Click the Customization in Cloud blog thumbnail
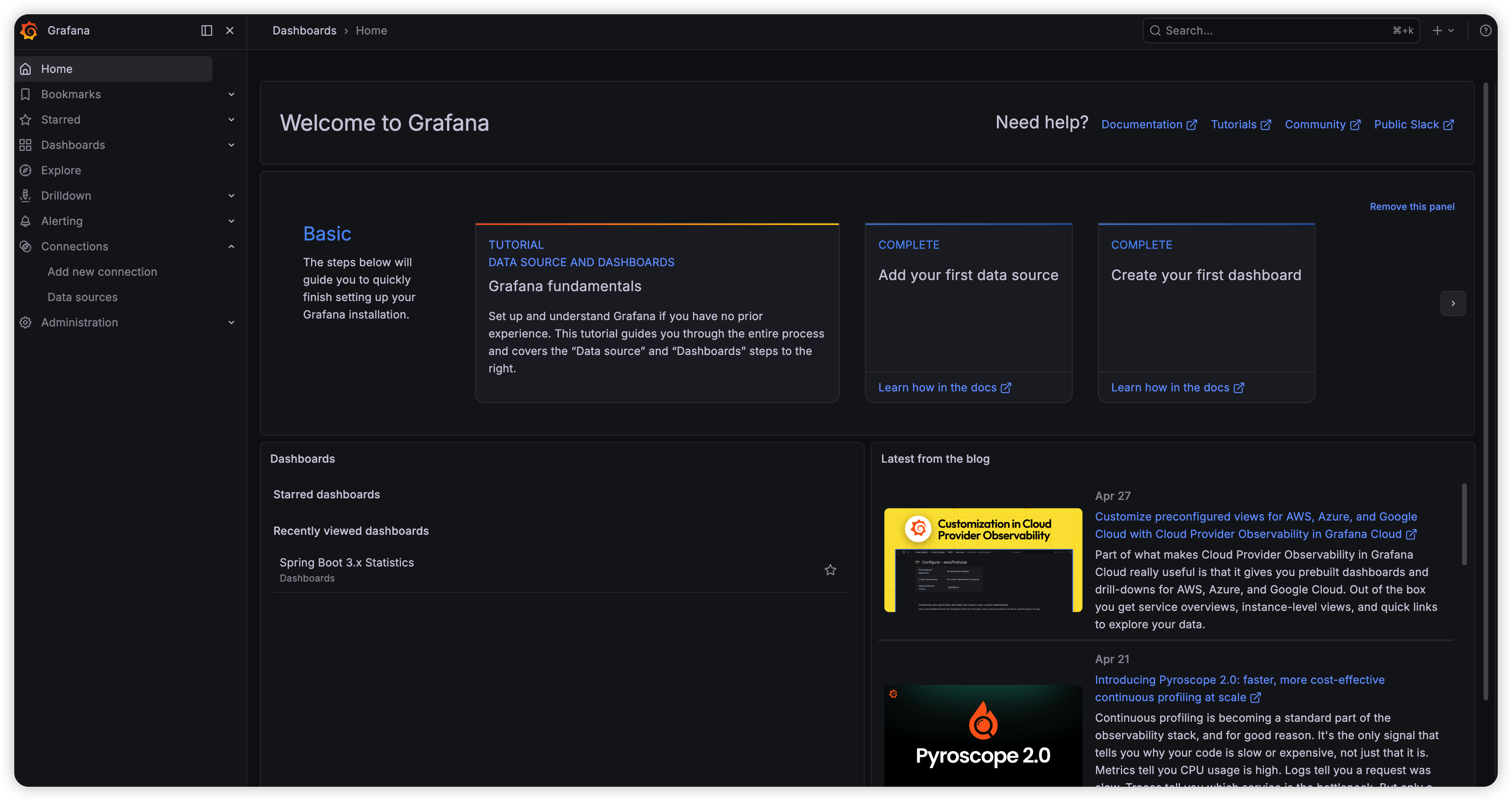1512x801 pixels. [983, 560]
